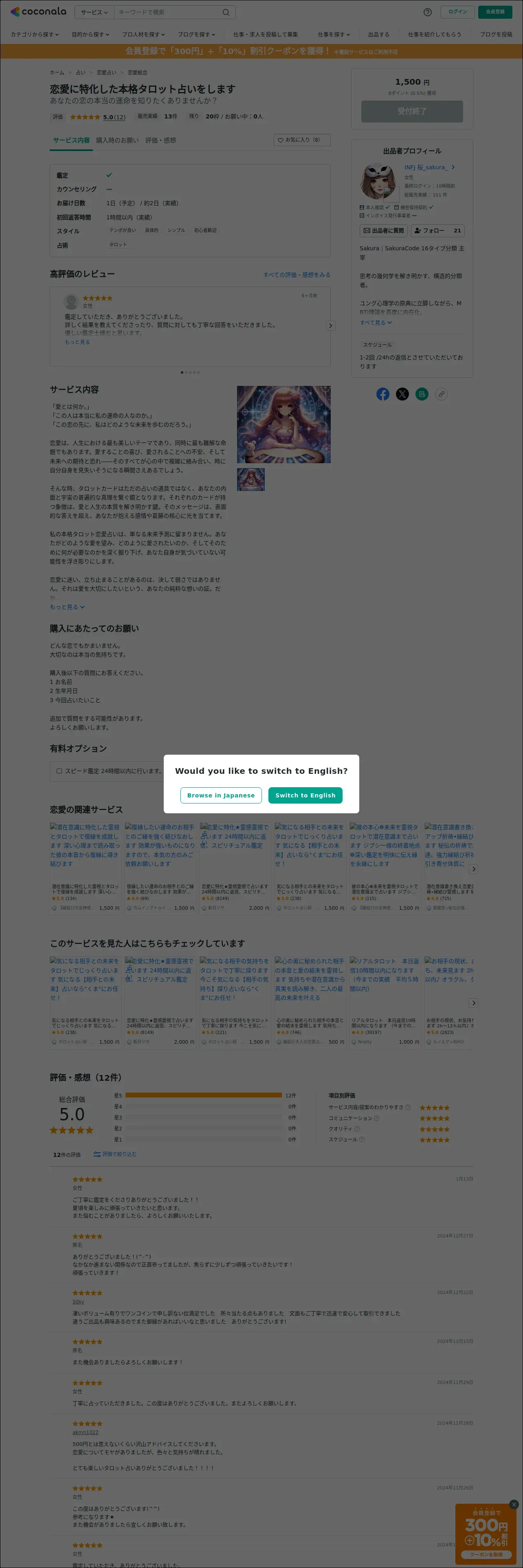The image size is (523, 1568).
Task: Open the 出品する menu item
Action: pos(378,35)
